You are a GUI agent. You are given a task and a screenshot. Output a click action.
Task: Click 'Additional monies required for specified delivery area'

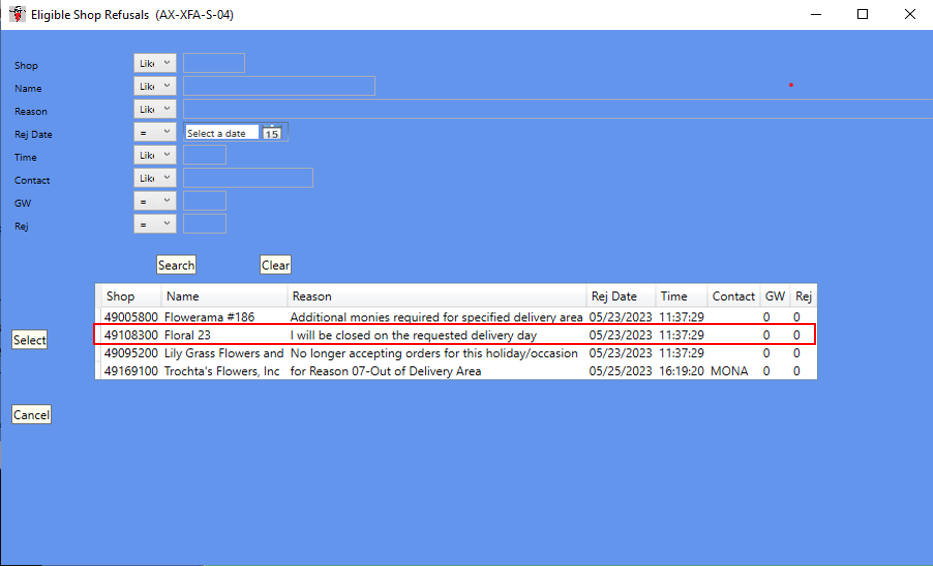pyautogui.click(x=436, y=317)
